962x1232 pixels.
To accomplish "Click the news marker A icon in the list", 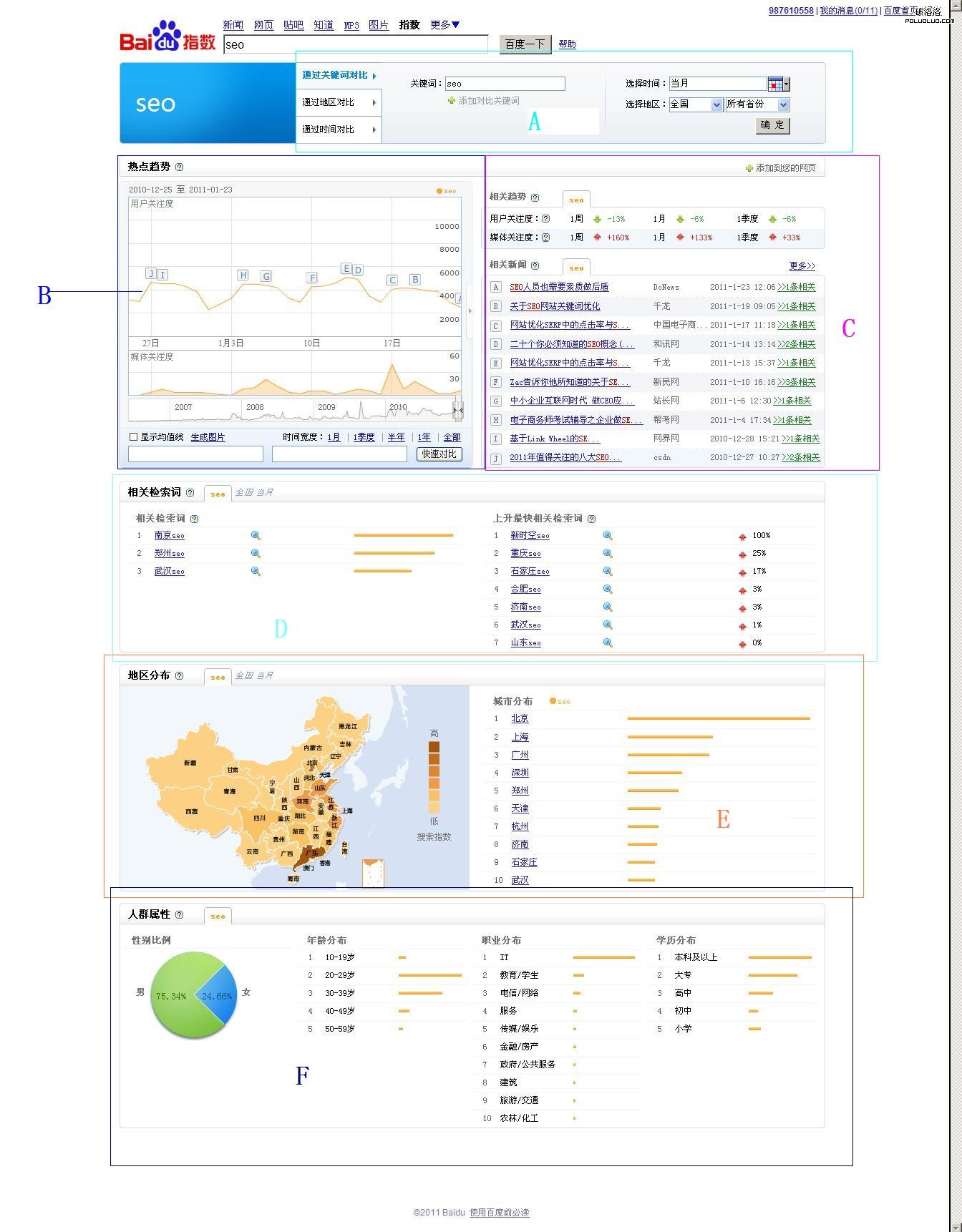I will [x=495, y=288].
